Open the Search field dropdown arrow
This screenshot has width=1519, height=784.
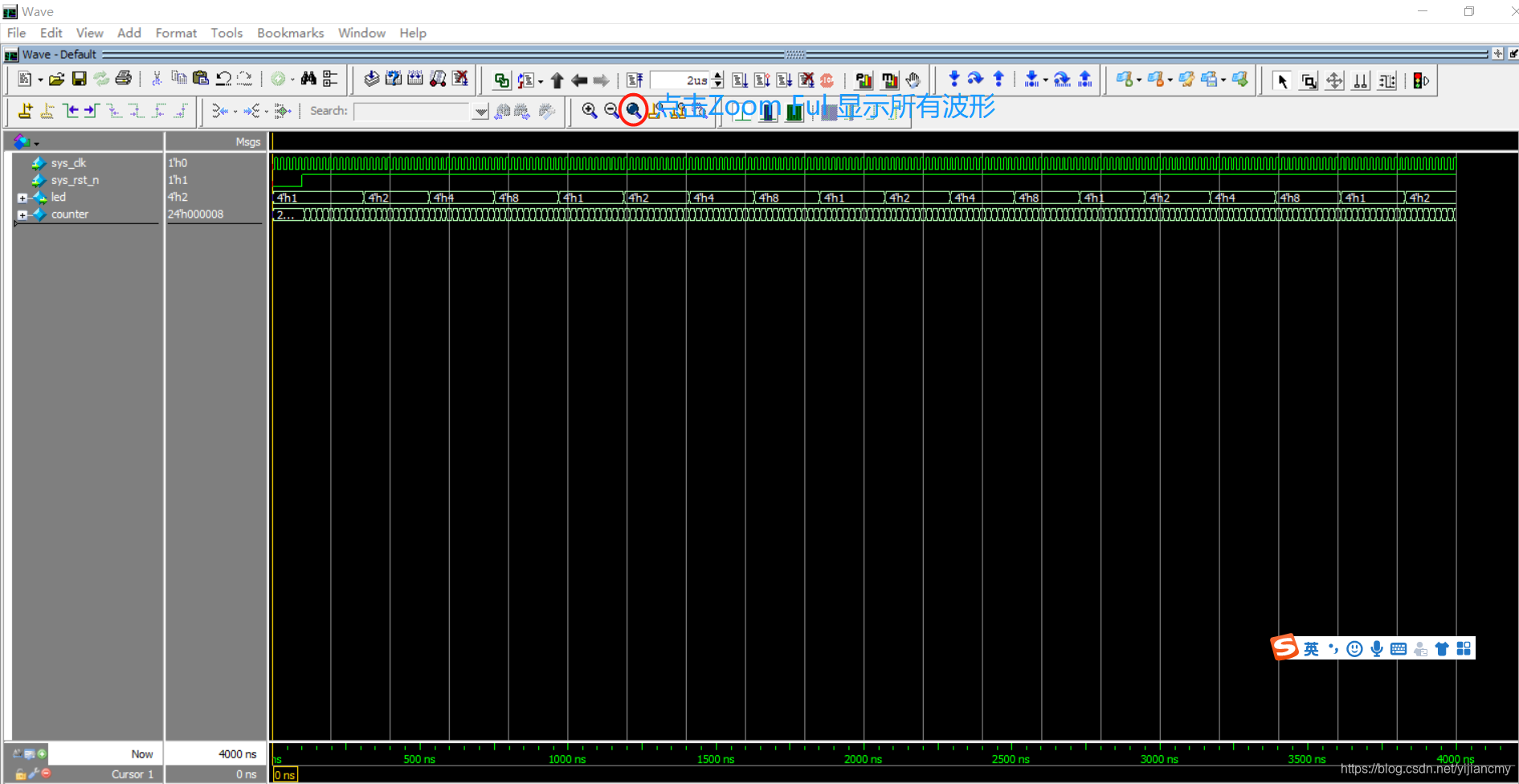tap(480, 112)
